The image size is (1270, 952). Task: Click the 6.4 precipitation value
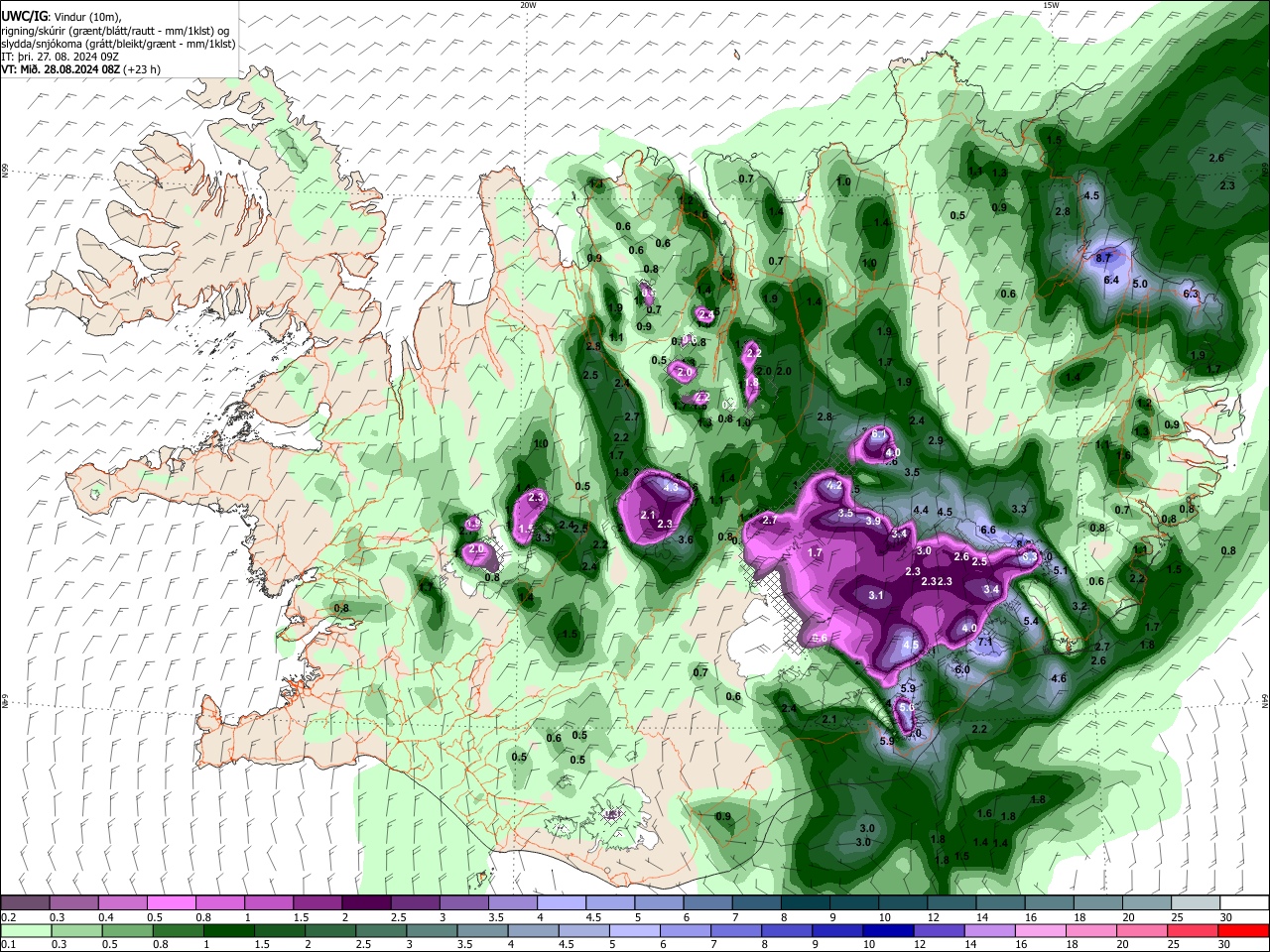click(x=1111, y=281)
